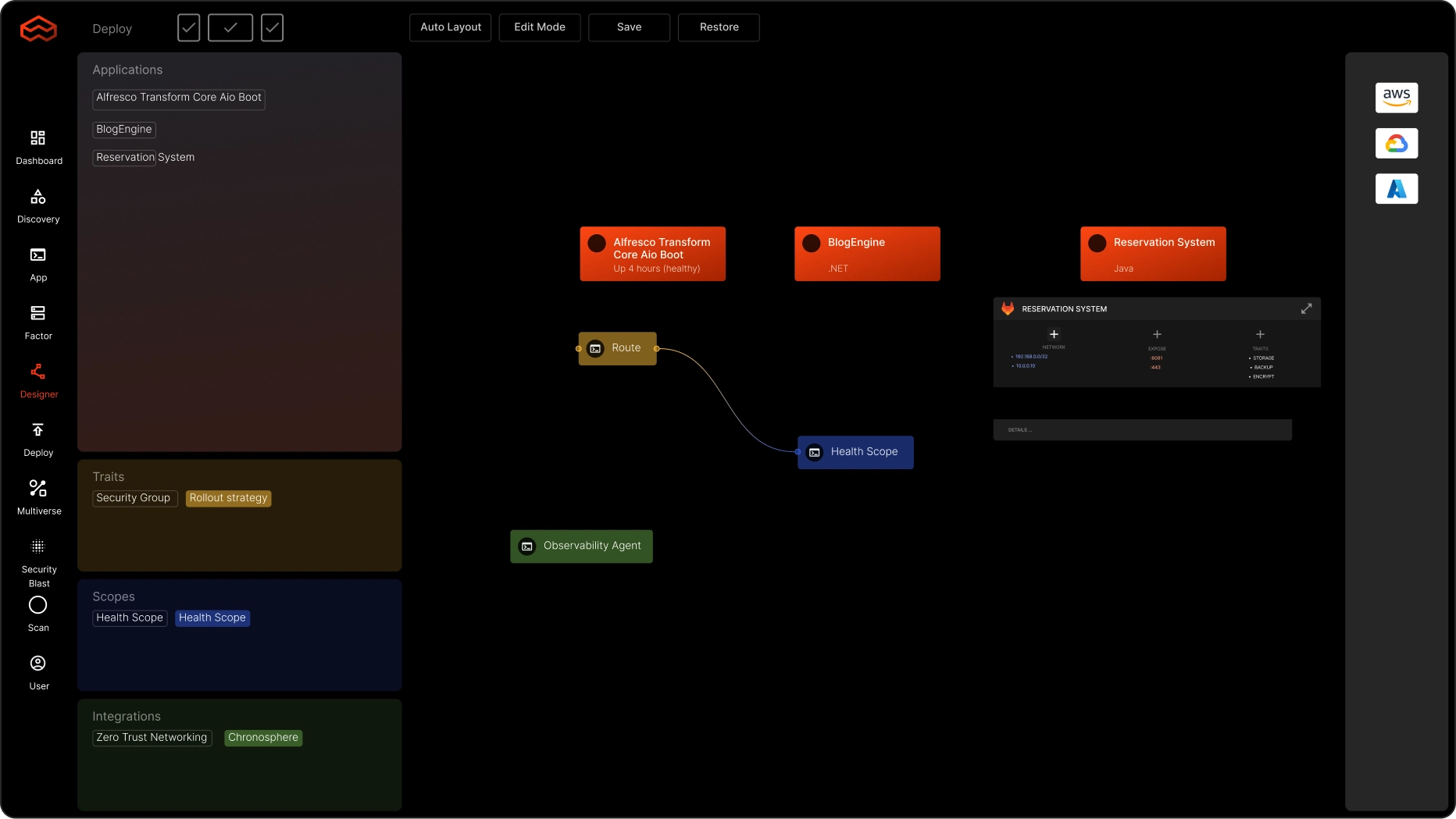Viewport: 1456px width, 819px height.
Task: Toggle the third Deploy checkbox
Action: (x=272, y=27)
